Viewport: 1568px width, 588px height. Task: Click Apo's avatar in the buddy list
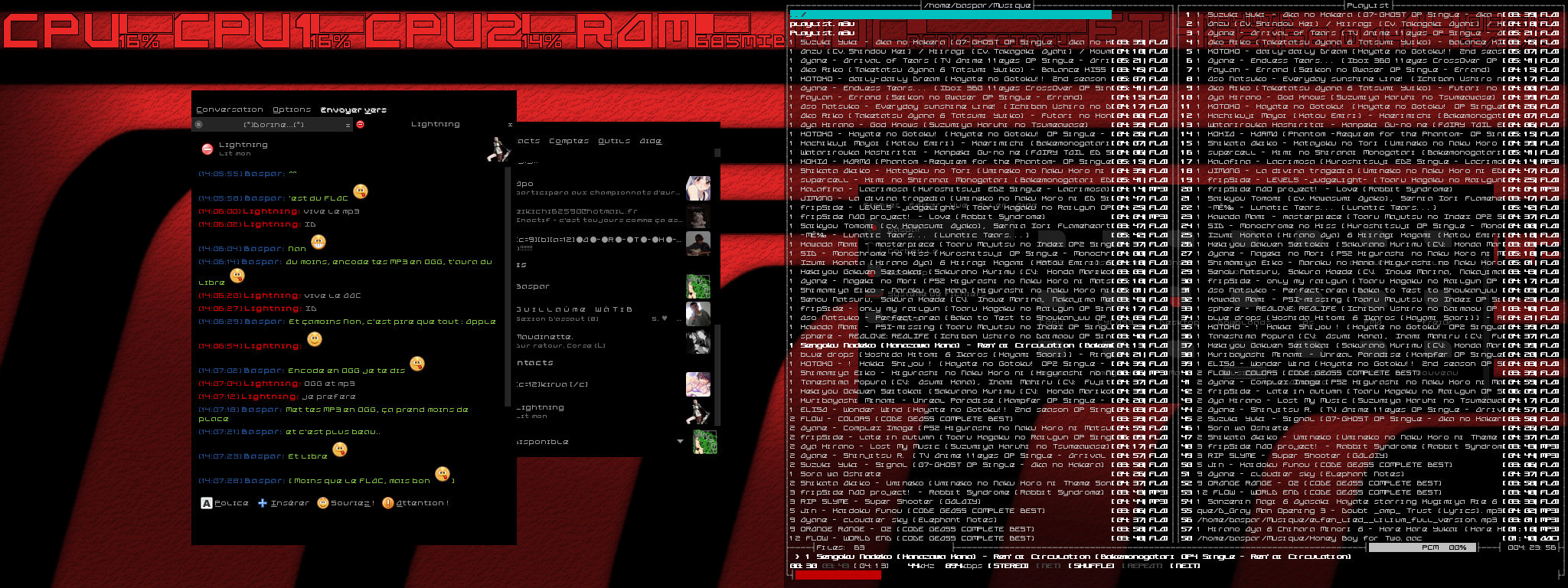[x=697, y=188]
